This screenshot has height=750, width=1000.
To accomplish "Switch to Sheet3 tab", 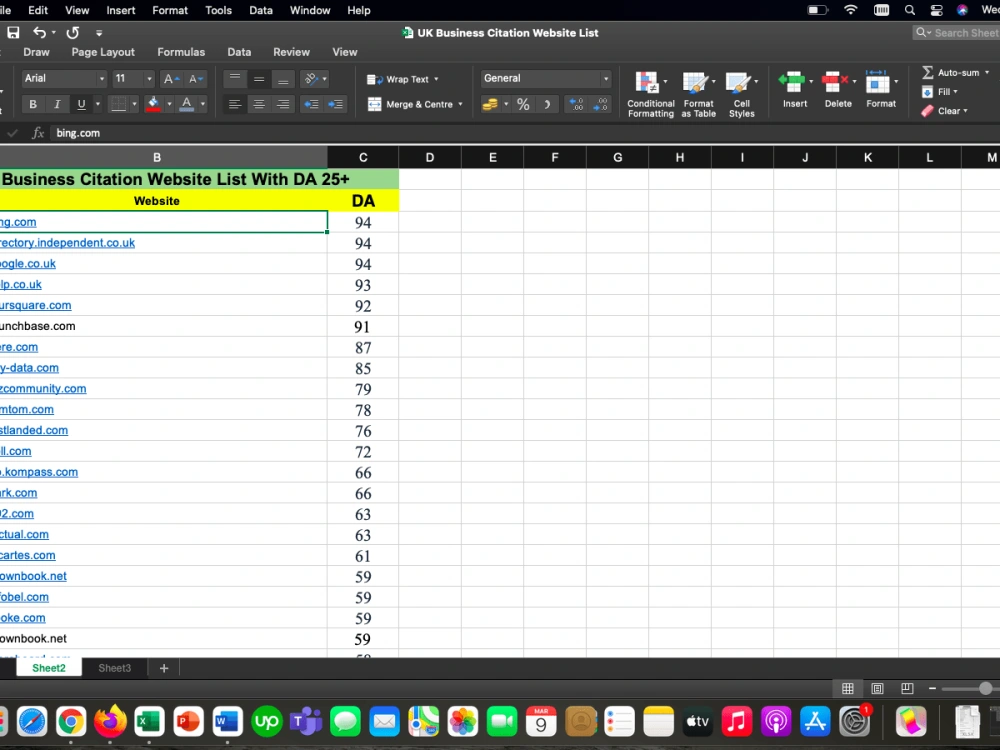I will pos(114,668).
